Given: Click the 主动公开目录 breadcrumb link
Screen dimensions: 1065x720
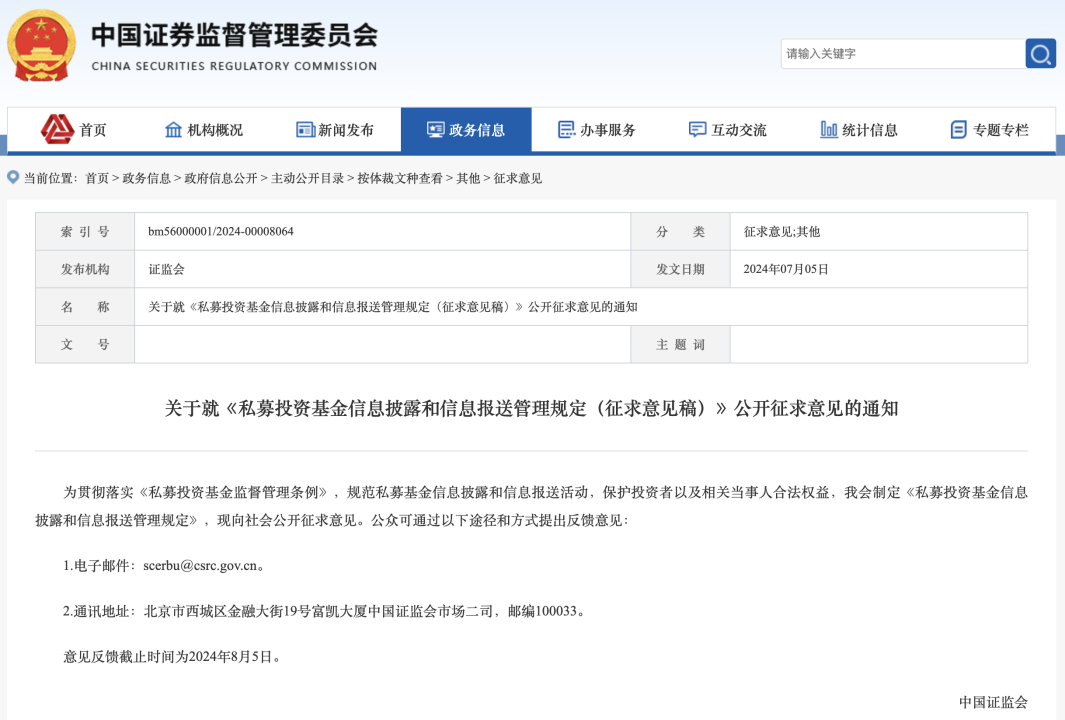Looking at the screenshot, I should pos(308,178).
